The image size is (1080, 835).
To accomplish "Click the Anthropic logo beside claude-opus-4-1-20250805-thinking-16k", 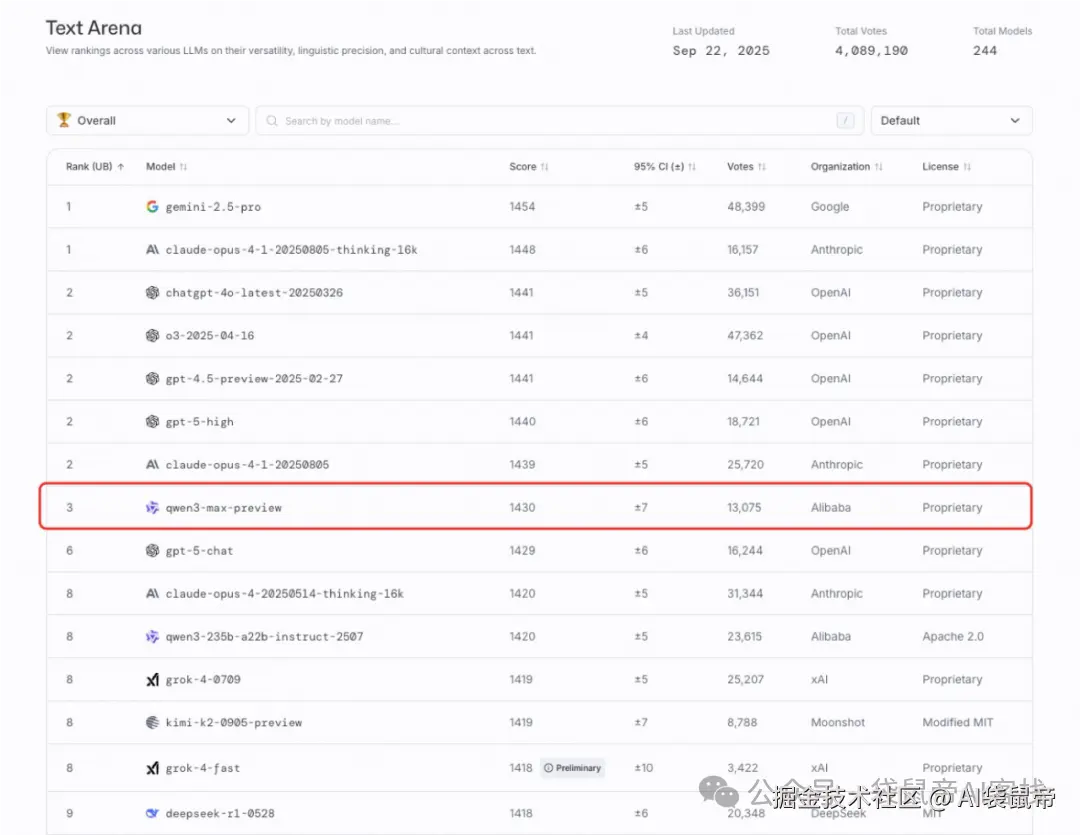I will 152,250.
